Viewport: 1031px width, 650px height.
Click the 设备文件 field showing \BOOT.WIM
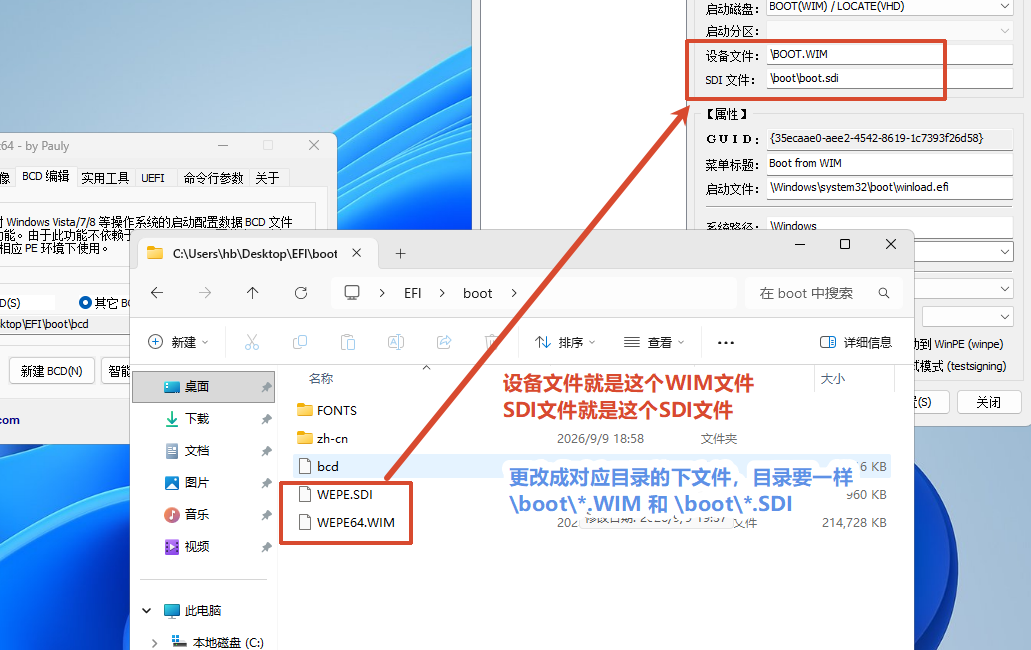890,55
